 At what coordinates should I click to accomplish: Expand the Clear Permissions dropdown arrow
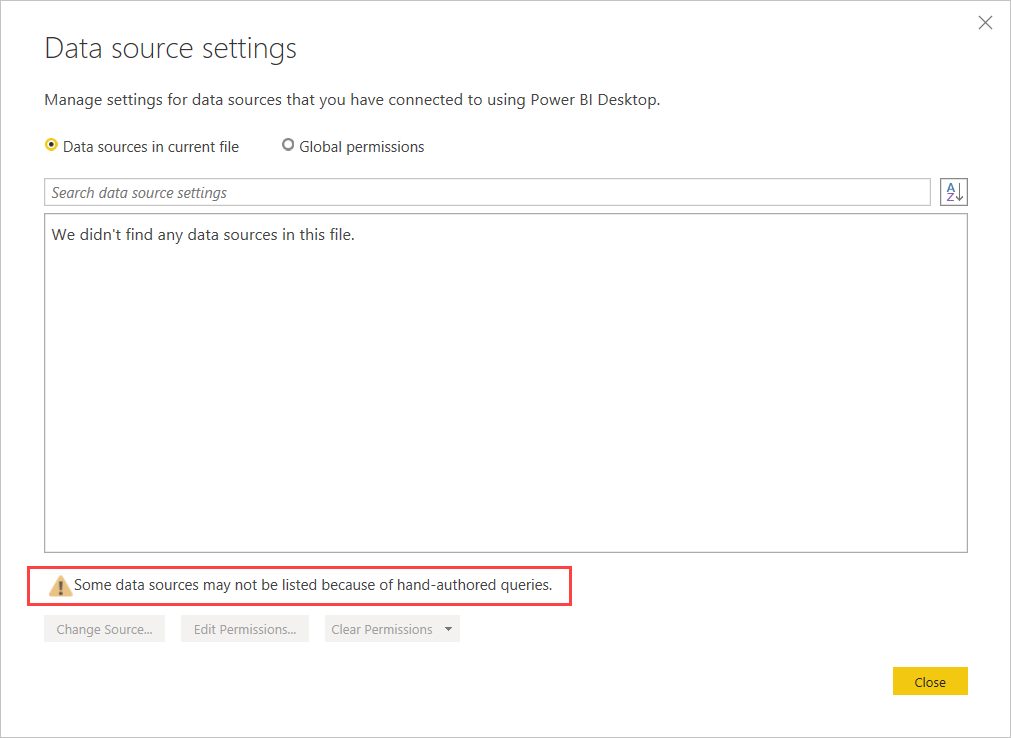(448, 629)
